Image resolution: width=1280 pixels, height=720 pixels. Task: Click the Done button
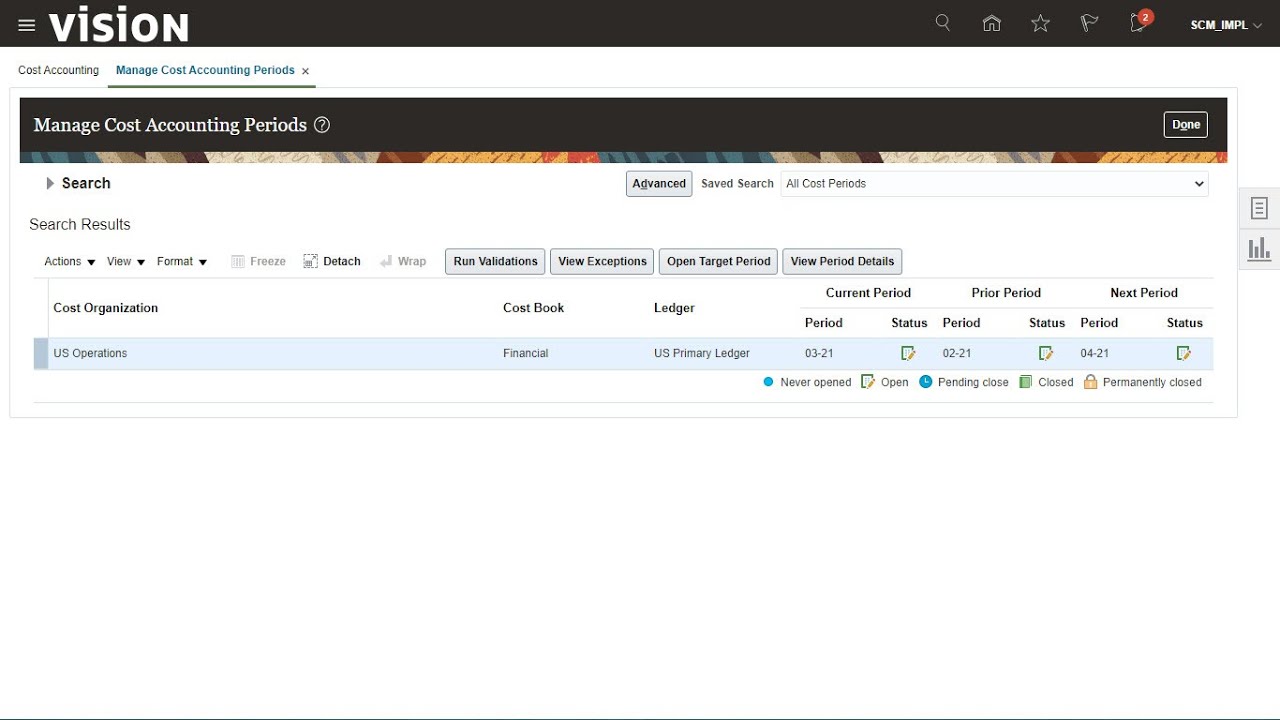[x=1186, y=125]
